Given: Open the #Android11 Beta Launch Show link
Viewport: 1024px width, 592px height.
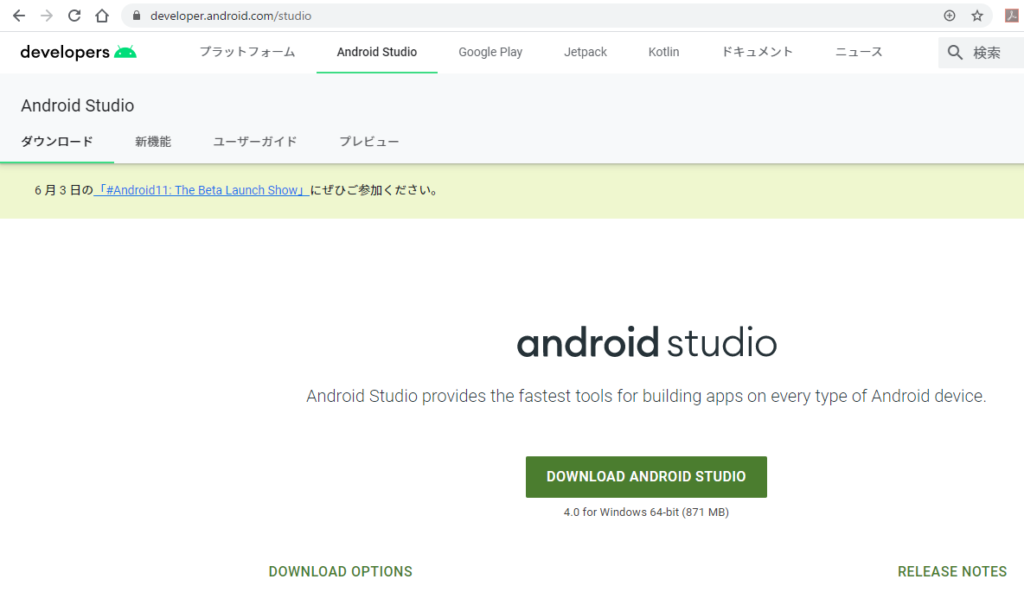Looking at the screenshot, I should (201, 190).
